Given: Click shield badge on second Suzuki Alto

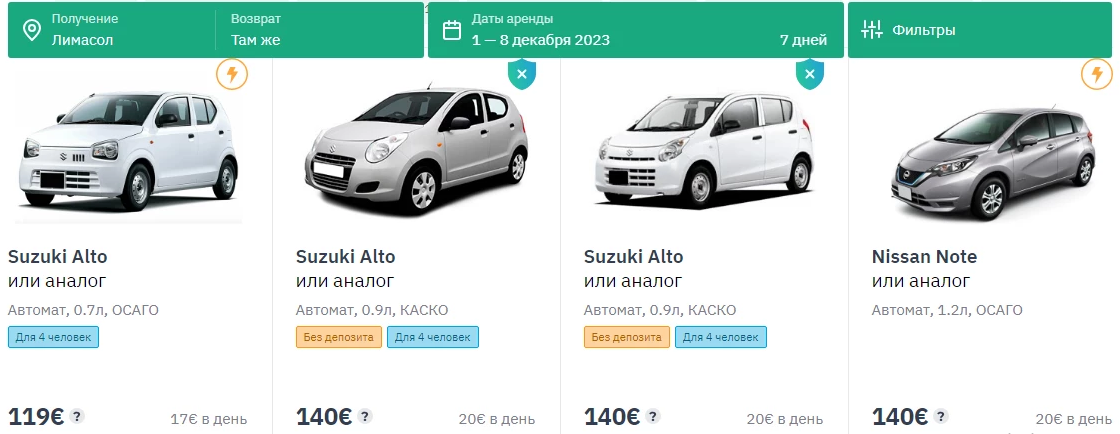Looking at the screenshot, I should click(522, 74).
